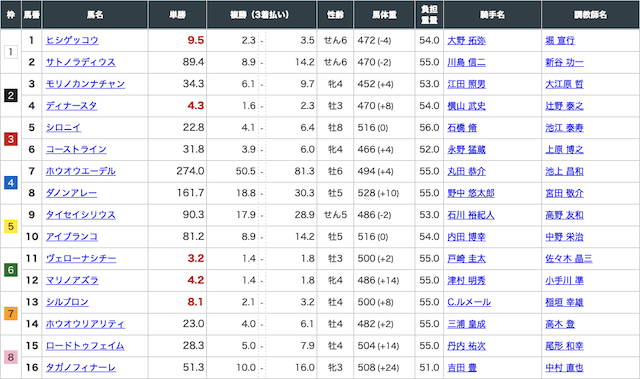
Task: Open horse ディナースタ link
Action: (x=71, y=106)
